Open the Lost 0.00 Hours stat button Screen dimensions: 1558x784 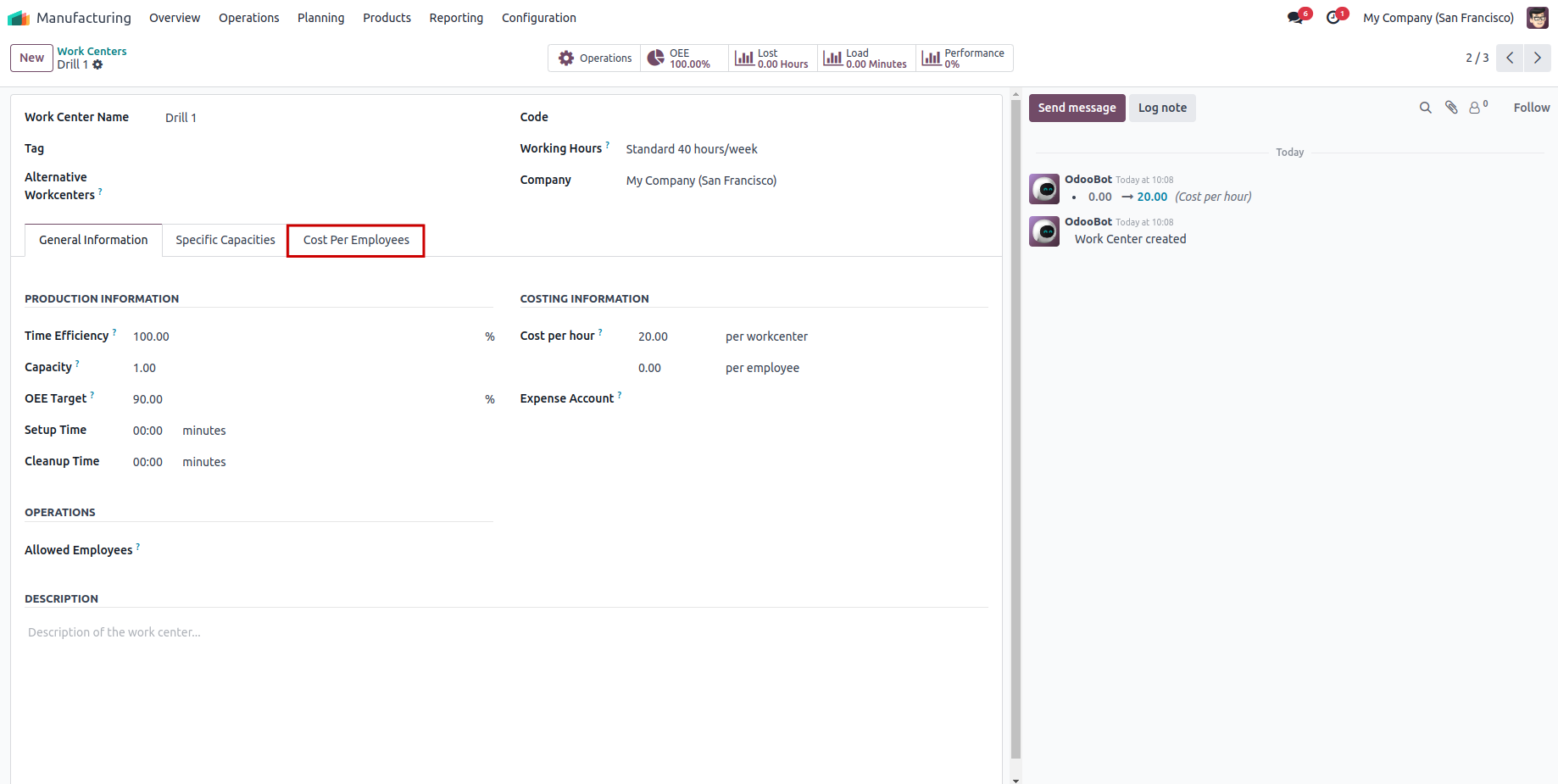[x=773, y=58]
